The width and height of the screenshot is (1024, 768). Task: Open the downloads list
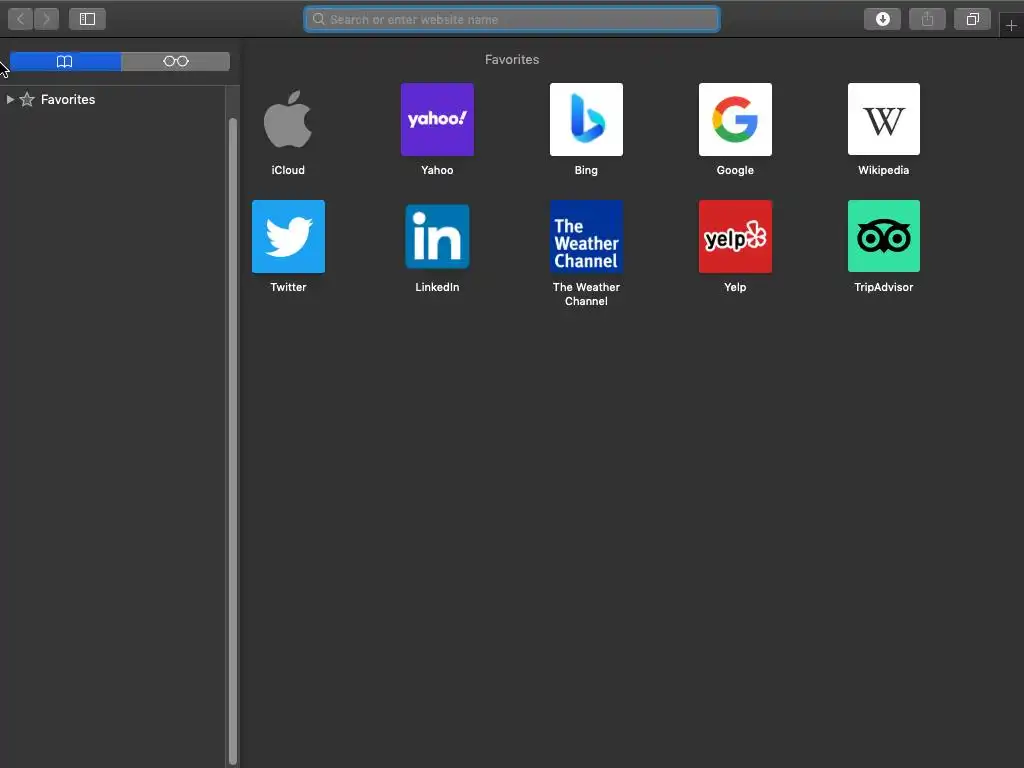pyautogui.click(x=882, y=19)
